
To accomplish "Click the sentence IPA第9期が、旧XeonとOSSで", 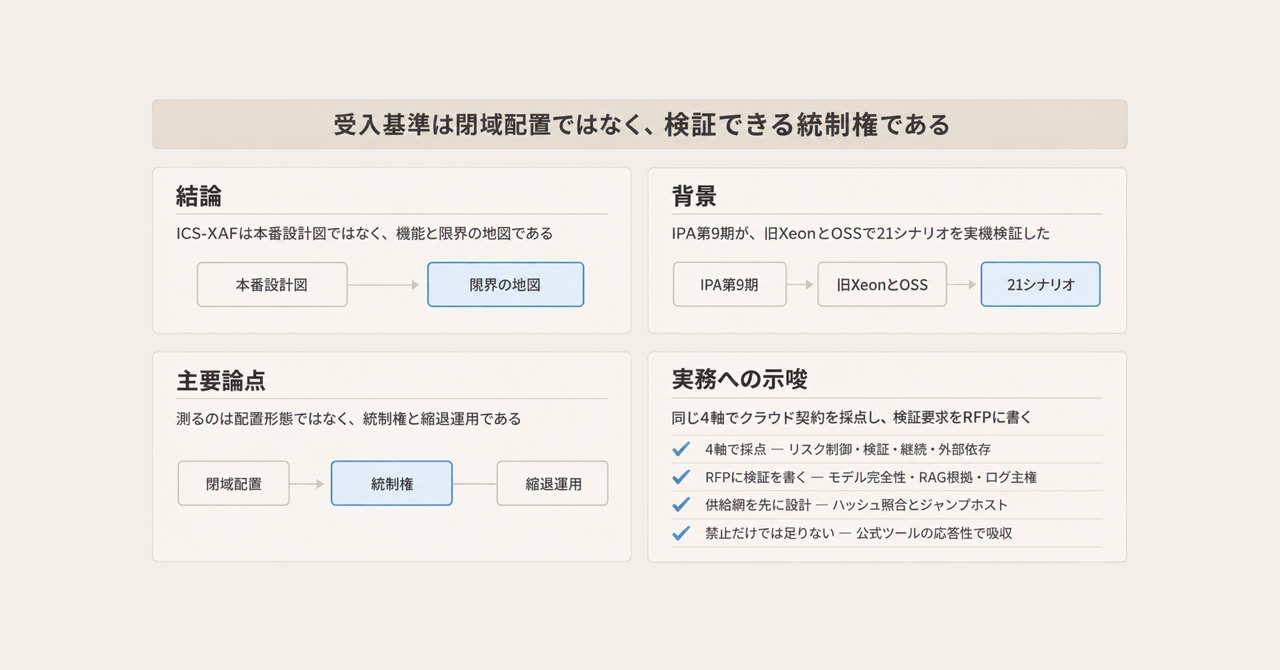I will (861, 233).
